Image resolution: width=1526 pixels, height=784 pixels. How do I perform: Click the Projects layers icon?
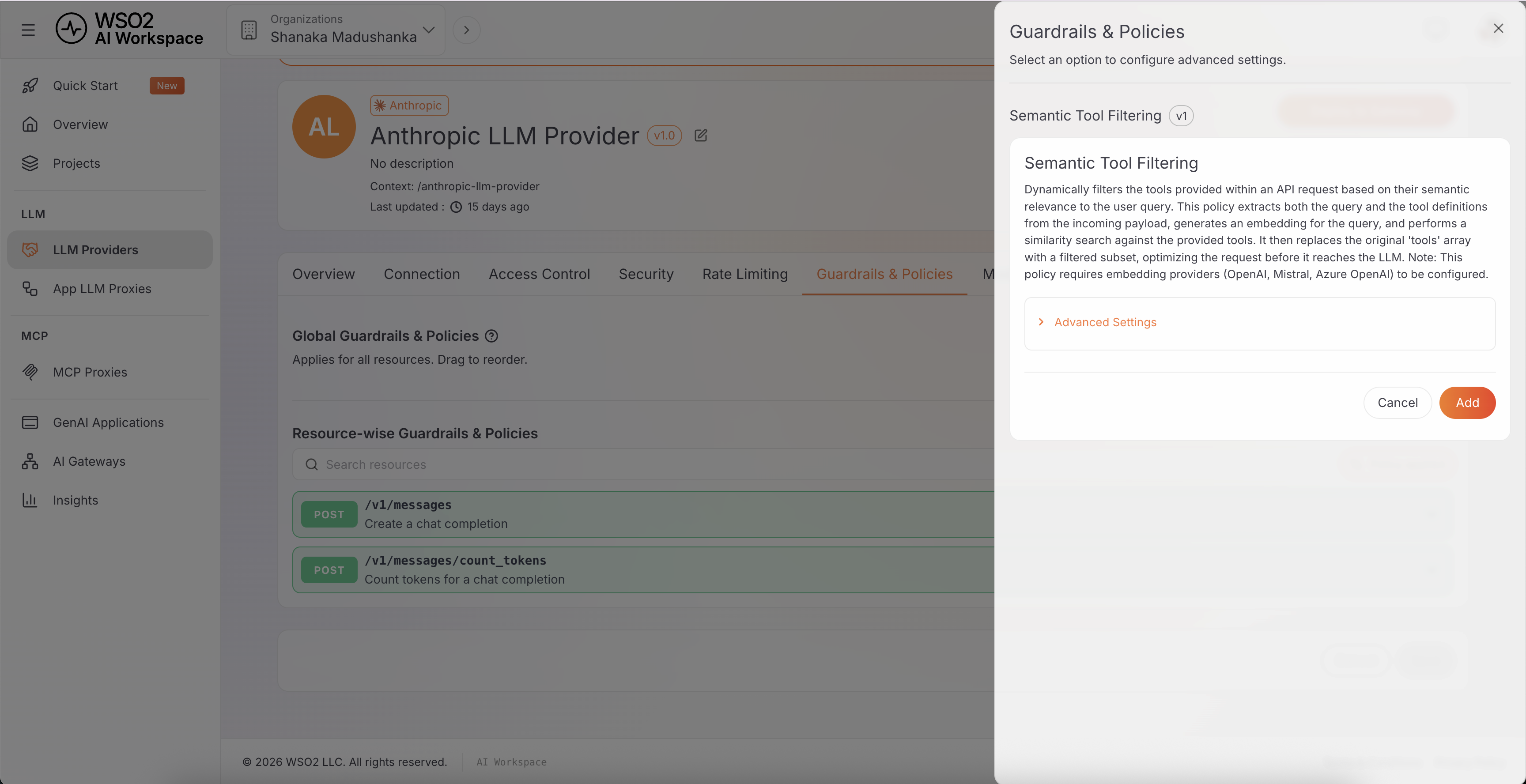pyautogui.click(x=30, y=163)
